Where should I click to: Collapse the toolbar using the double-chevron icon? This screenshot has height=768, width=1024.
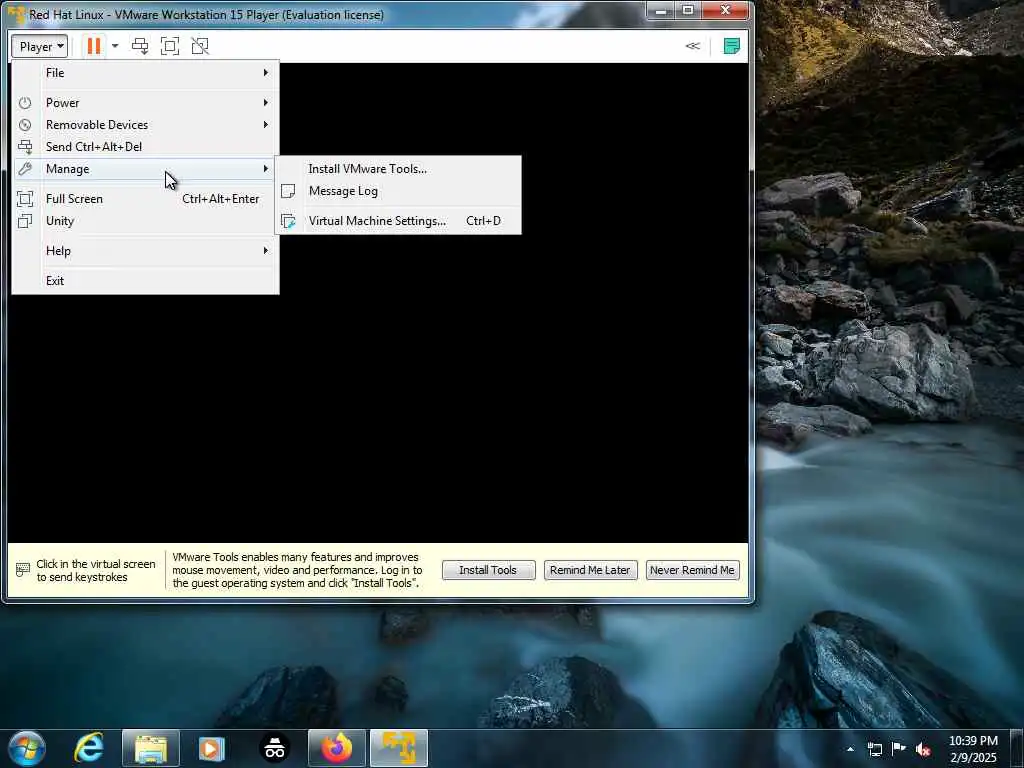[x=692, y=46]
